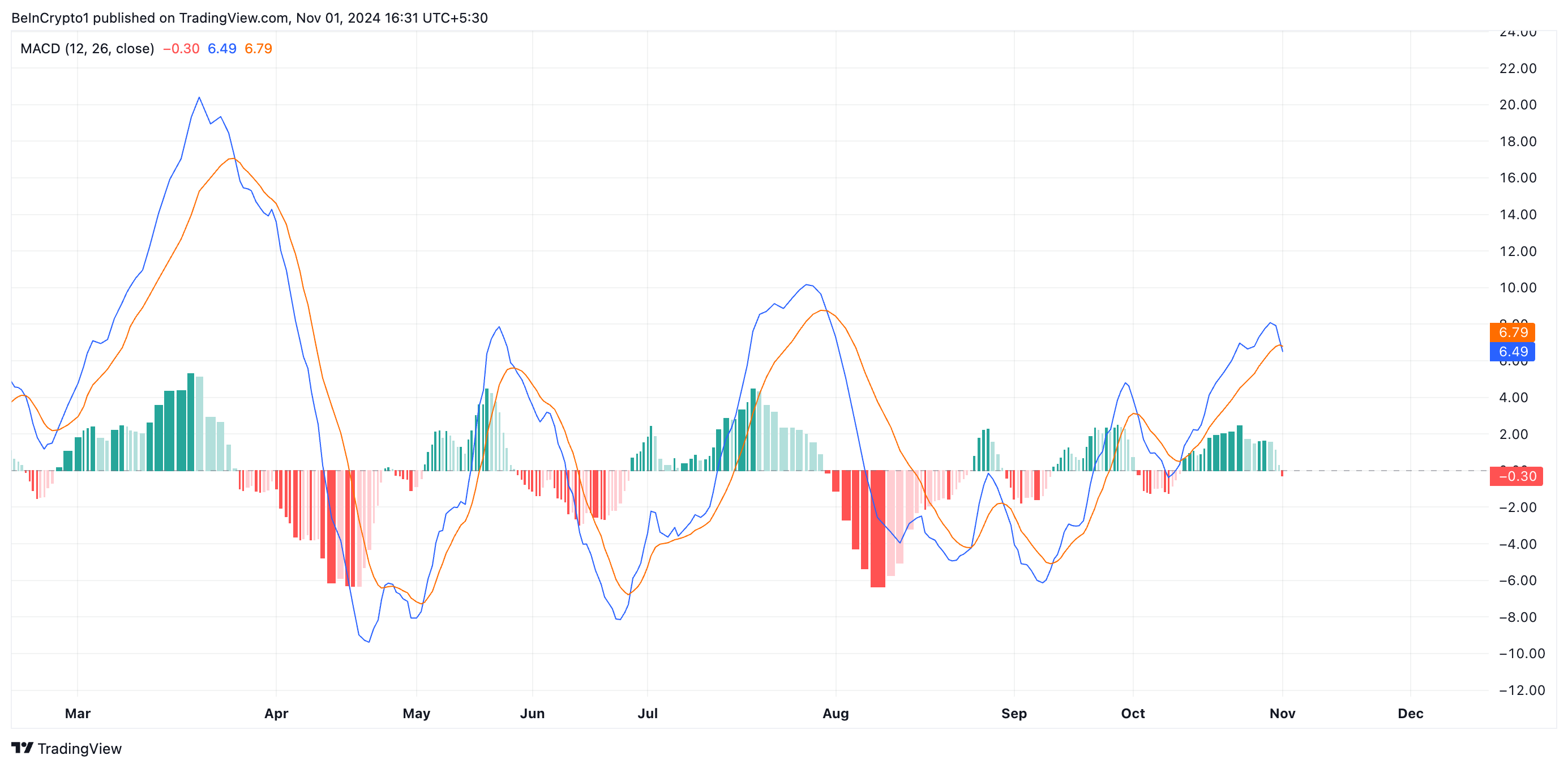The image size is (1568, 768).
Task: Click the Jun label on time axis
Action: pyautogui.click(x=532, y=713)
